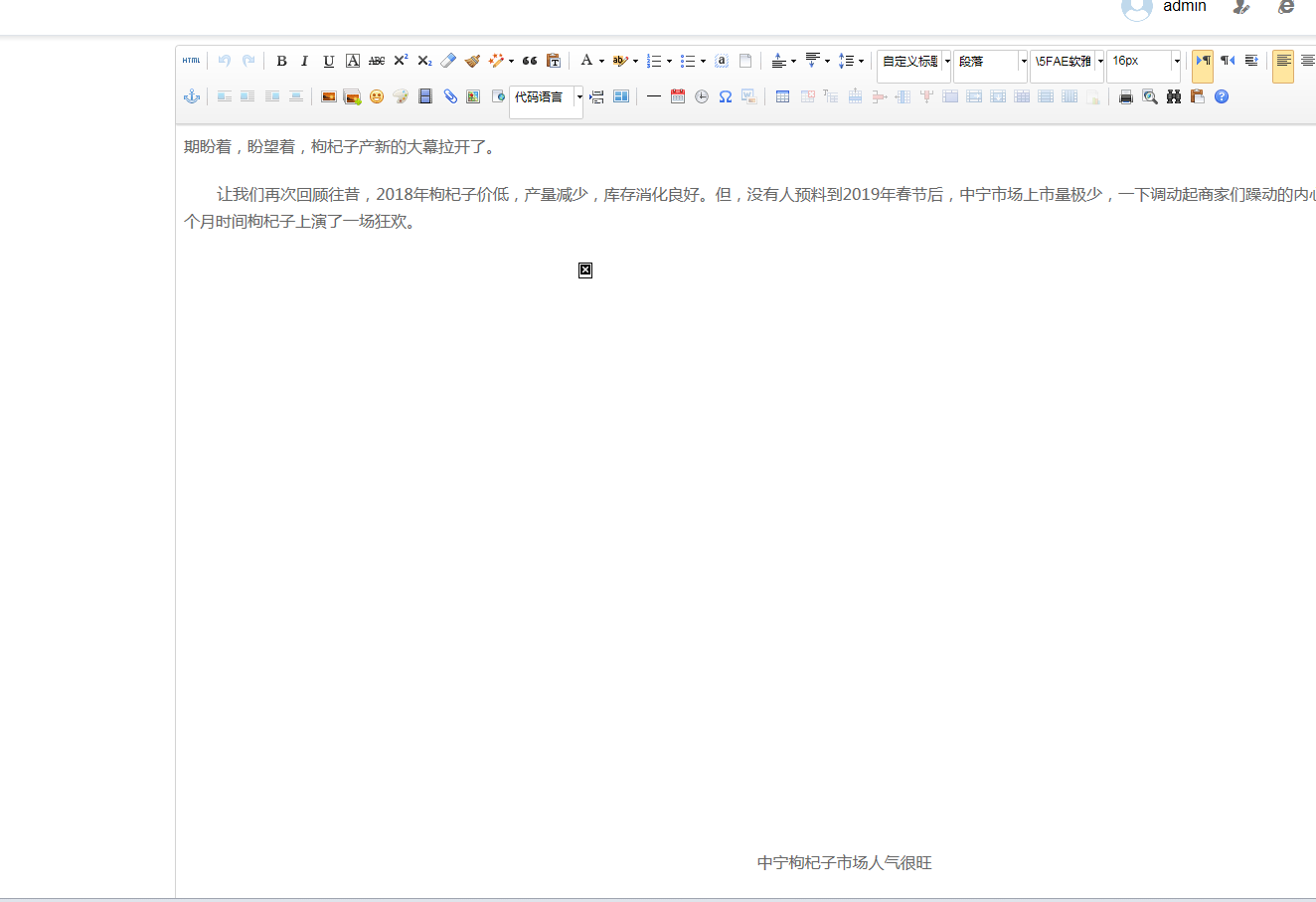Image resolution: width=1316 pixels, height=902 pixels.
Task: Expand the line height options arrow
Action: [861, 61]
